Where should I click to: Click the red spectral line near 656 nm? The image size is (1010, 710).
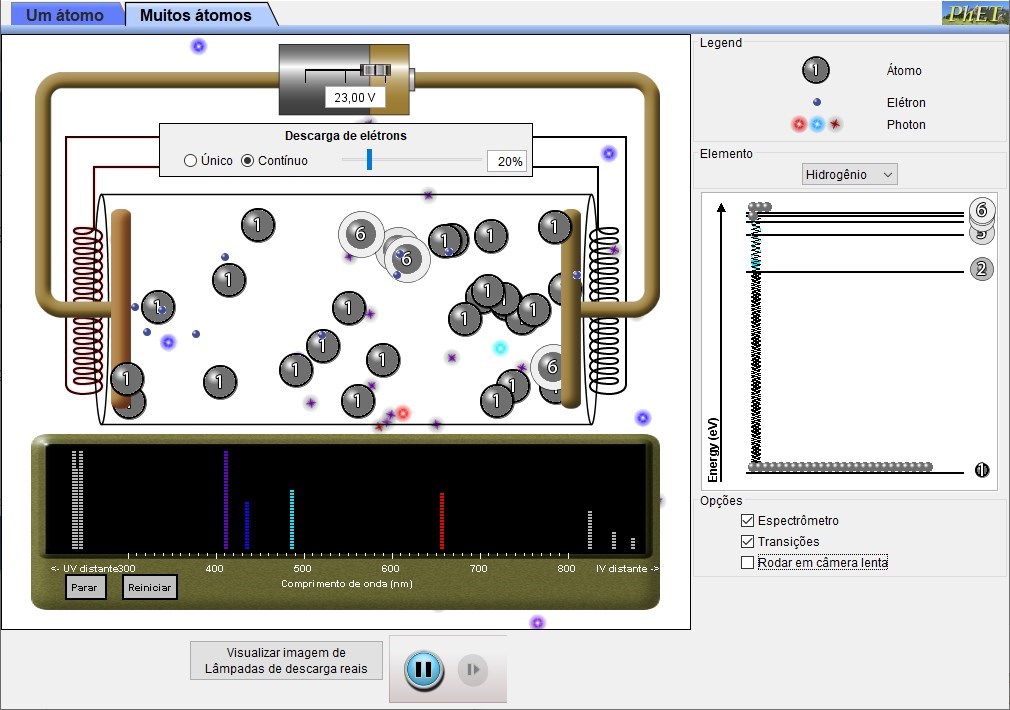[x=442, y=520]
